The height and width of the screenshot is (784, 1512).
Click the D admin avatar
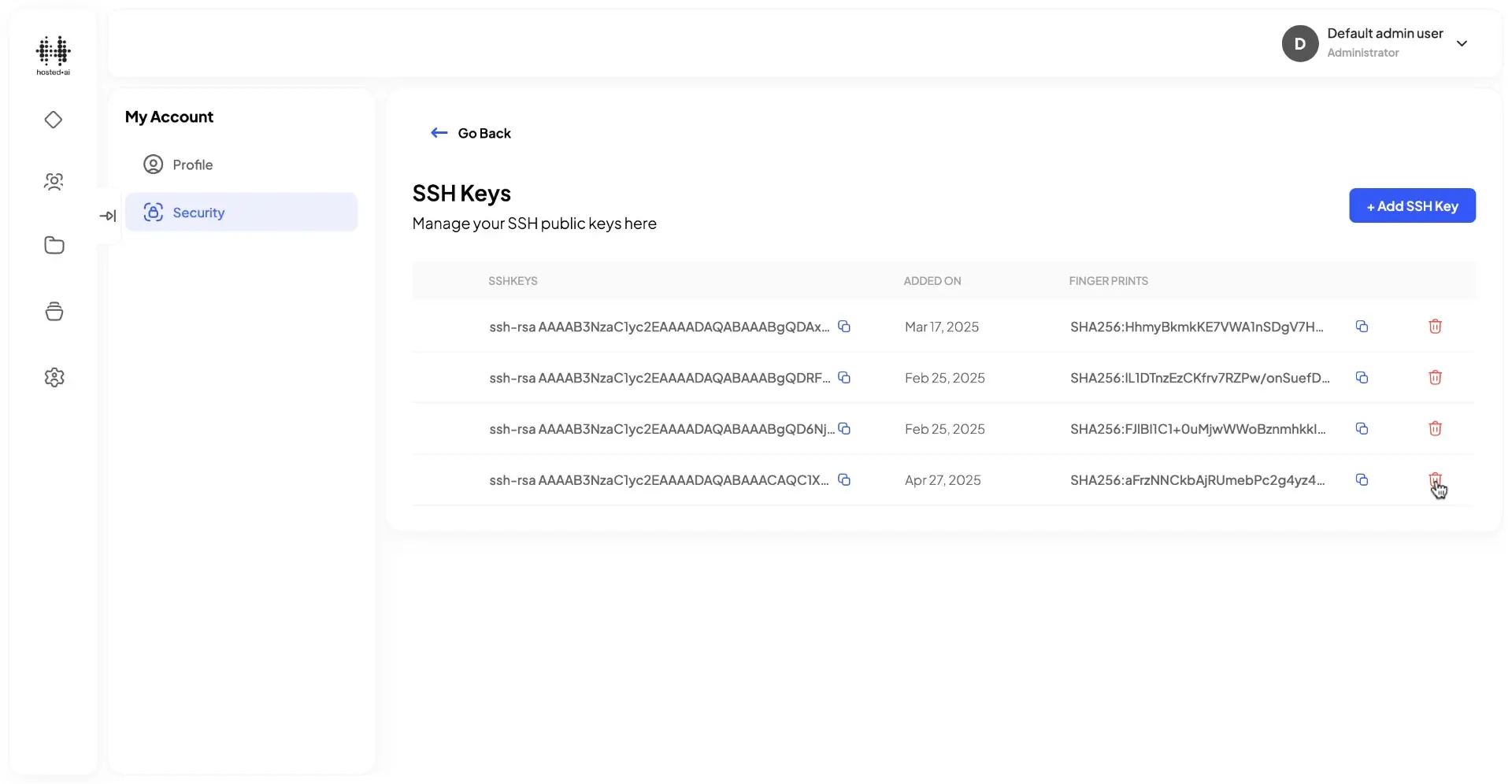[1299, 43]
